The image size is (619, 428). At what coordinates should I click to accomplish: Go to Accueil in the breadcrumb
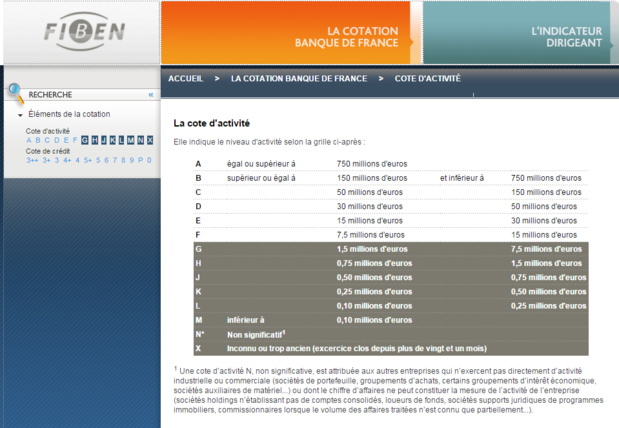(186, 78)
